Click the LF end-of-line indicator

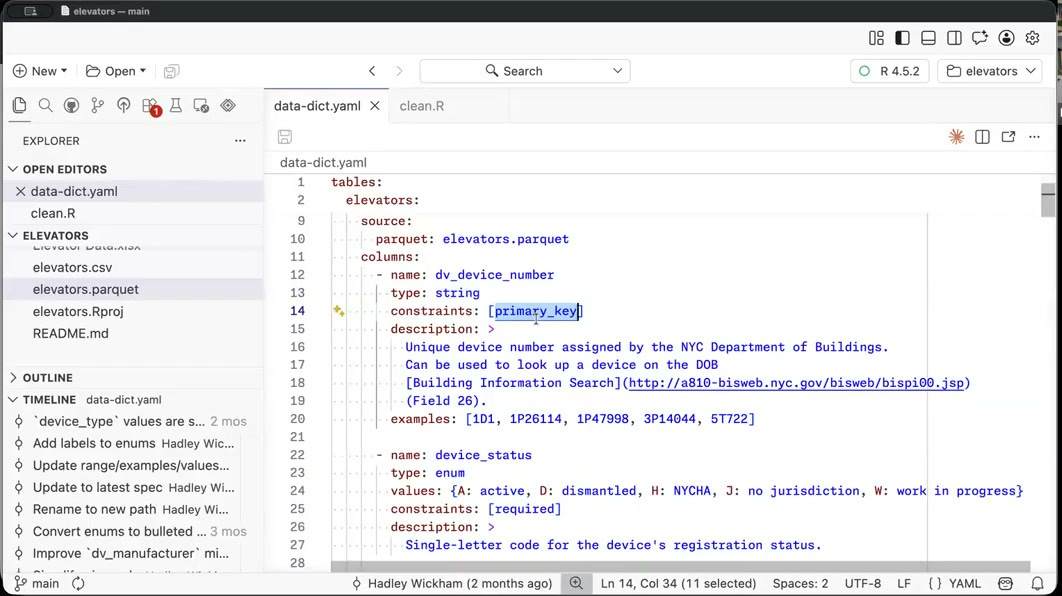pyautogui.click(x=904, y=583)
